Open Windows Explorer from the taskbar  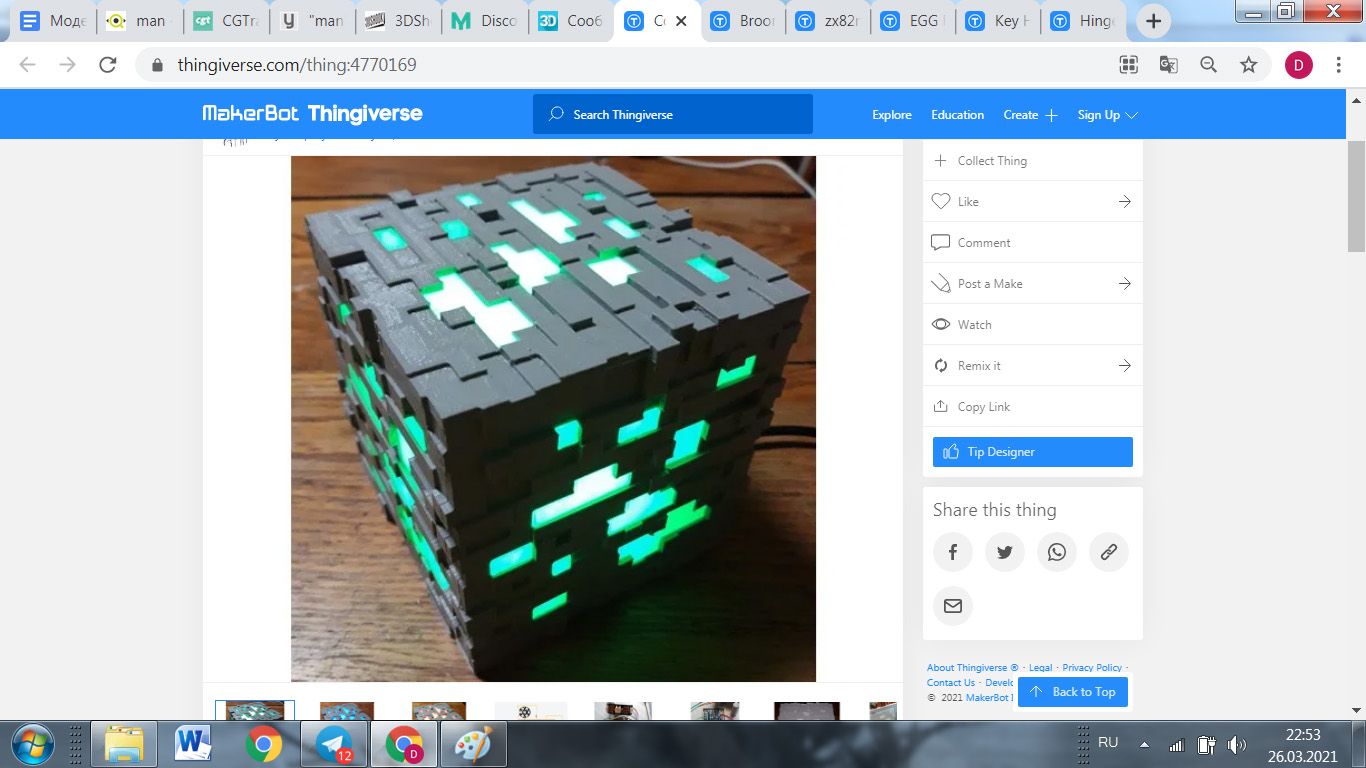tap(124, 745)
